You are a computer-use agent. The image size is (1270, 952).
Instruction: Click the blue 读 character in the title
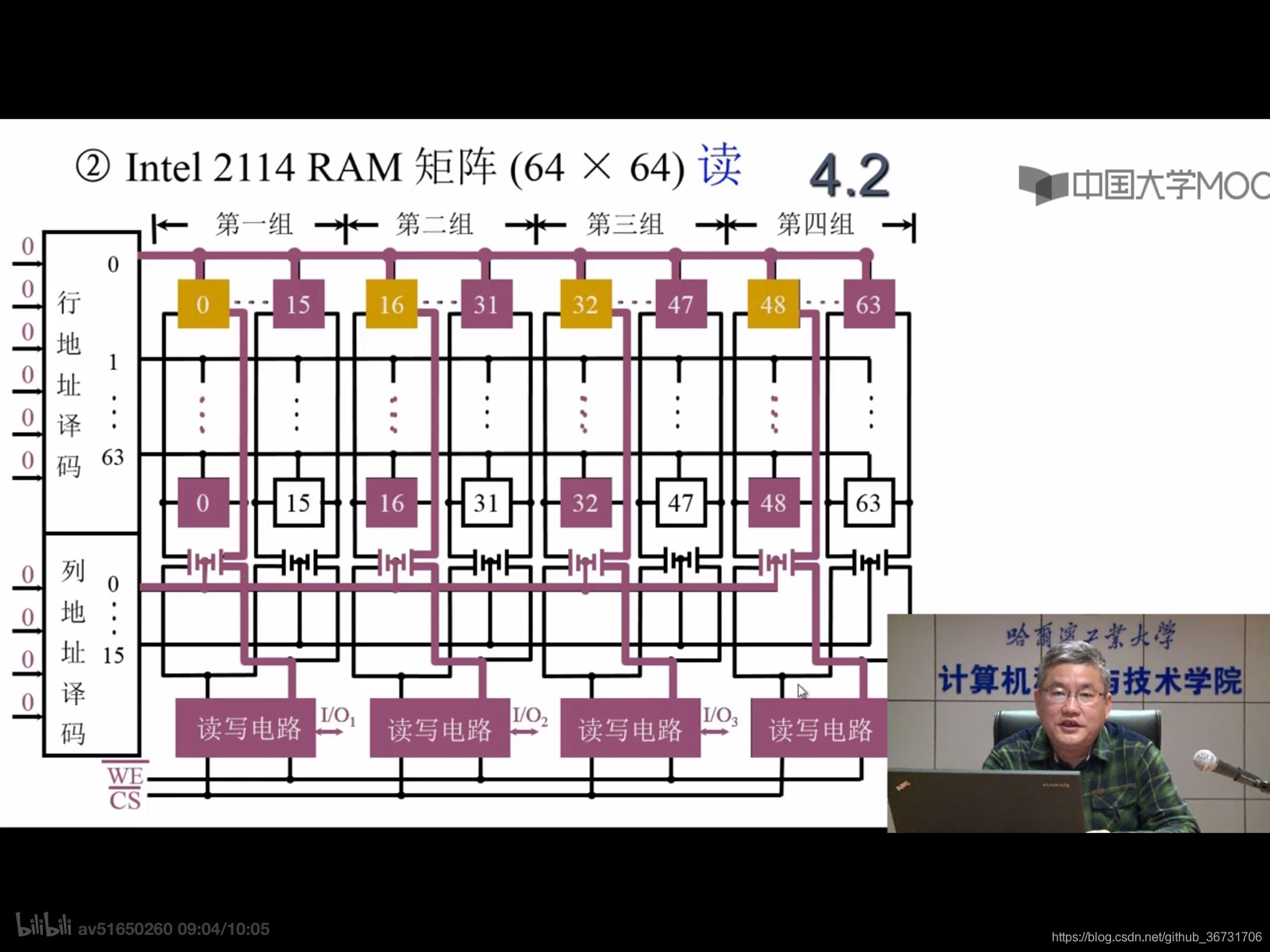click(718, 165)
